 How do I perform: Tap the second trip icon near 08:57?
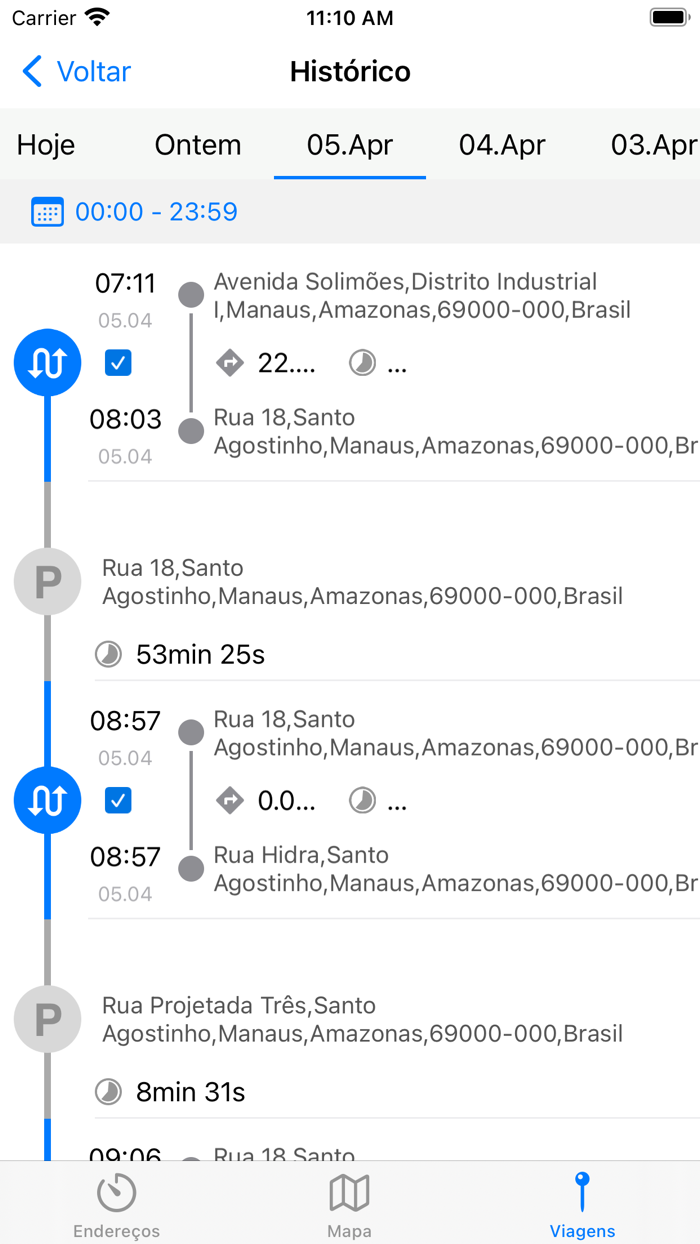pyautogui.click(x=47, y=800)
